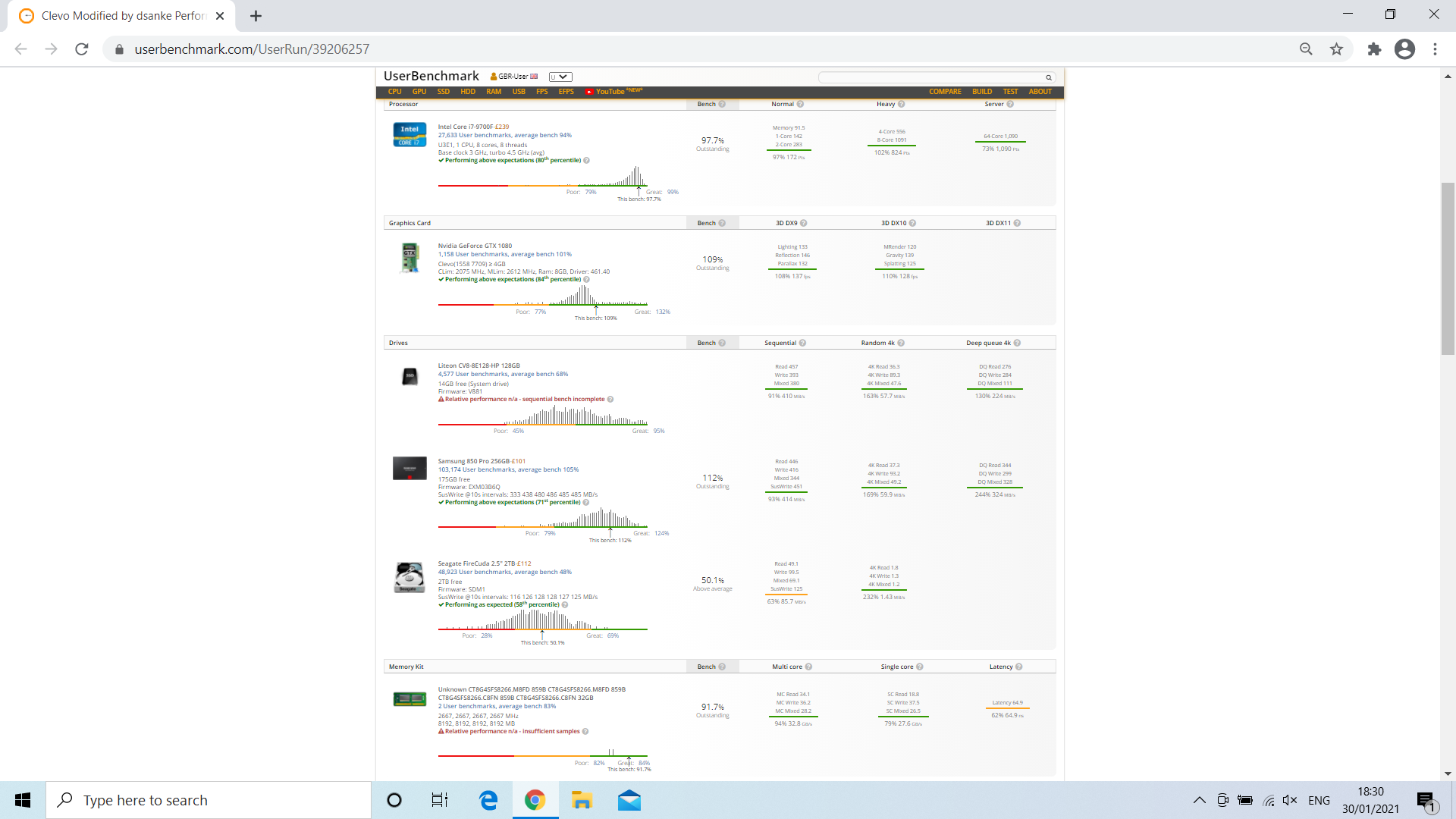Click the page vertical scrollbar thumb
The height and width of the screenshot is (819, 1456).
pos(1448,268)
